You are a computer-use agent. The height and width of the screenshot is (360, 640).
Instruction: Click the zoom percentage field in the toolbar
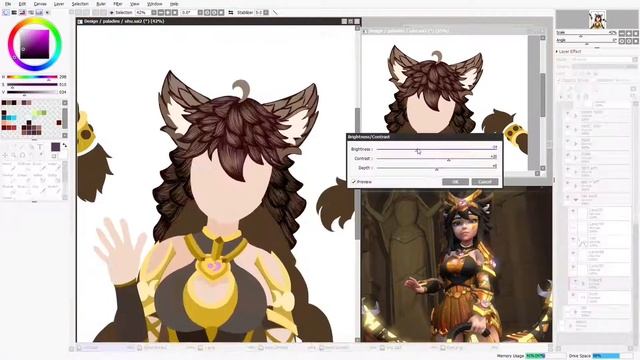pyautogui.click(x=144, y=12)
